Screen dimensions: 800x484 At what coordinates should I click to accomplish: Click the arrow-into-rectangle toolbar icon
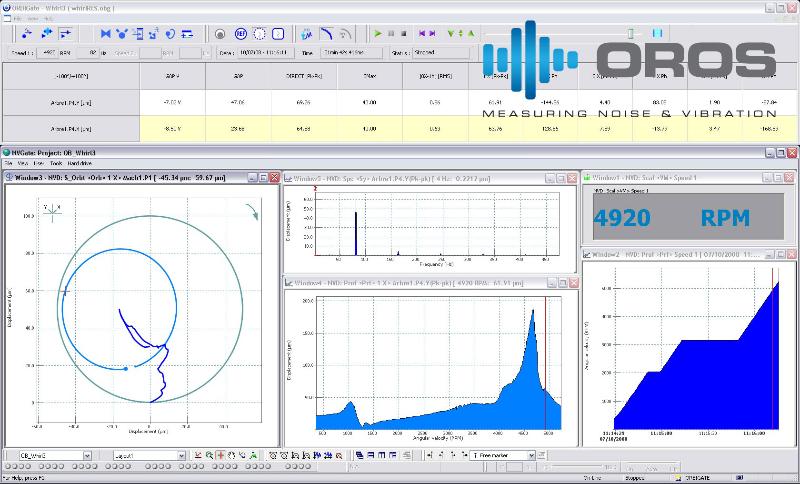tap(138, 34)
